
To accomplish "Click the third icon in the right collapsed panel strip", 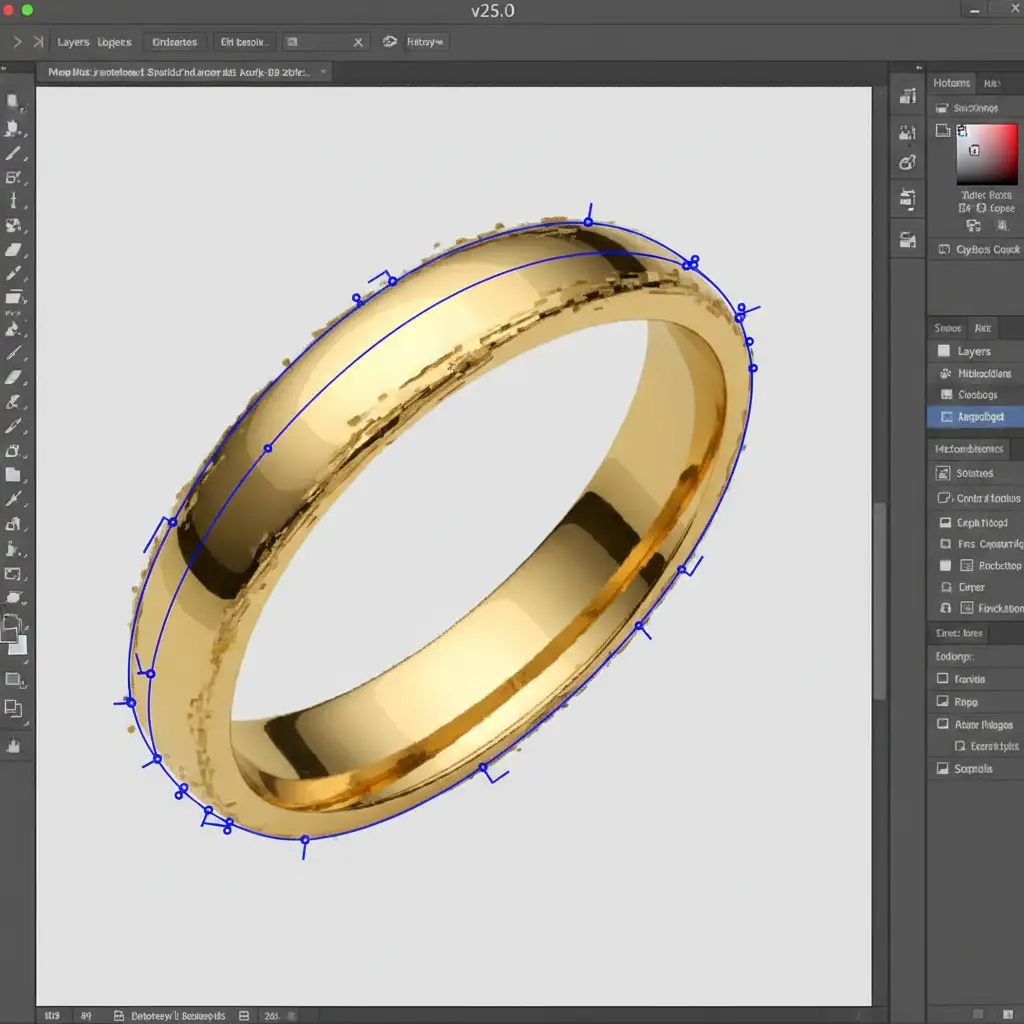I will tap(908, 162).
